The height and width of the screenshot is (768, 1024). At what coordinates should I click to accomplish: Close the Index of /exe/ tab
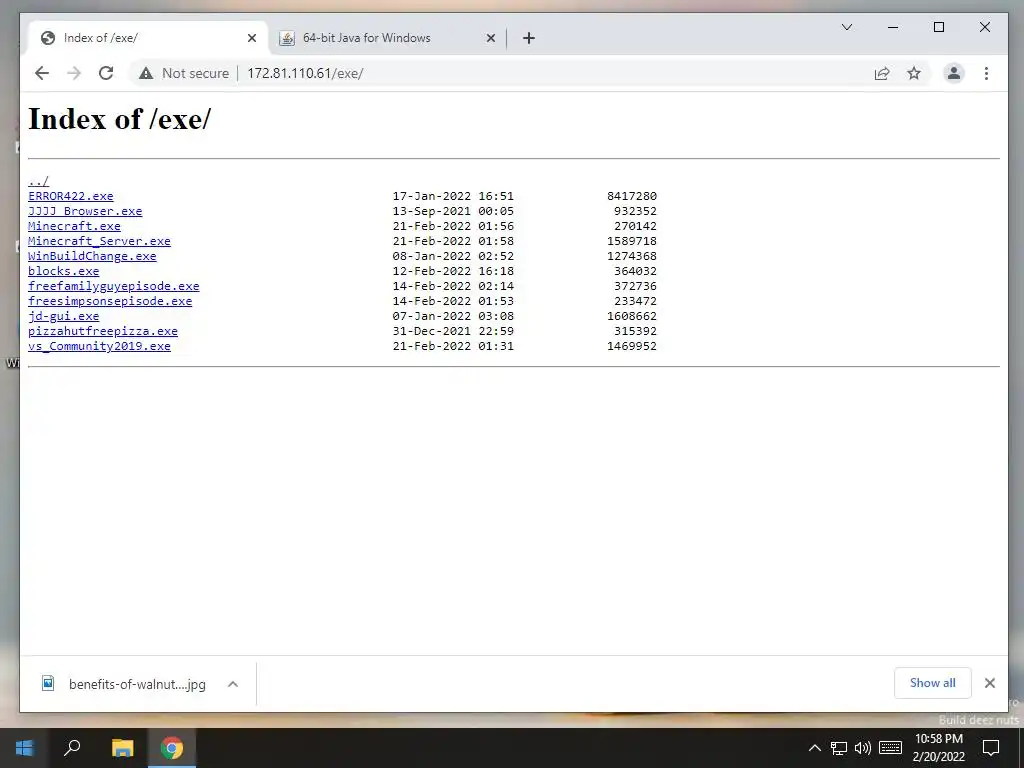(x=251, y=38)
